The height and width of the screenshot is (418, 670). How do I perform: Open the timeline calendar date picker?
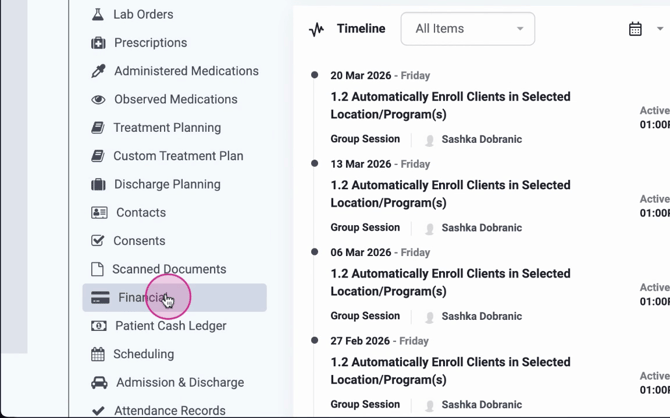click(x=635, y=29)
